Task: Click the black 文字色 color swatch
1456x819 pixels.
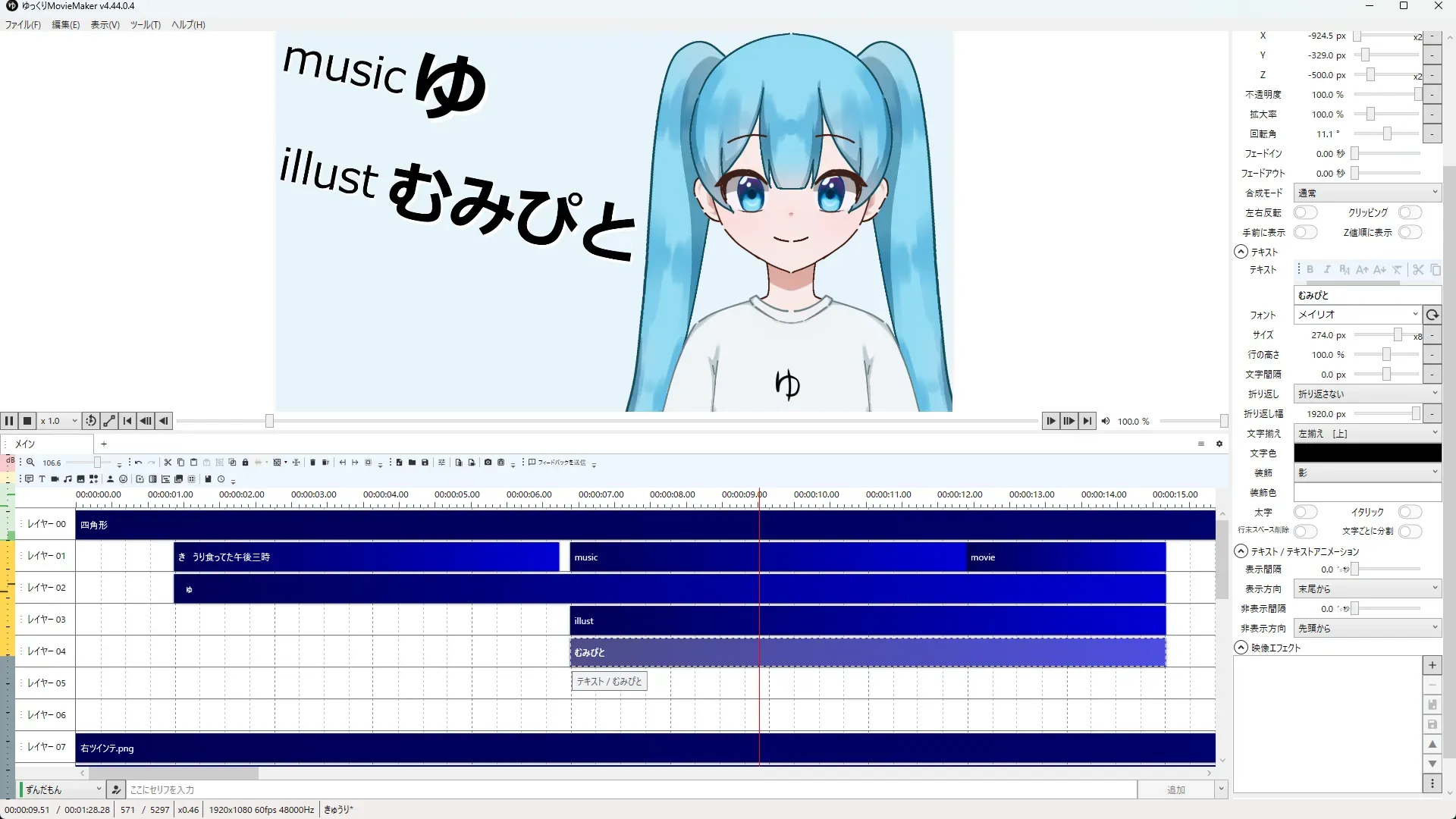Action: (x=1367, y=453)
